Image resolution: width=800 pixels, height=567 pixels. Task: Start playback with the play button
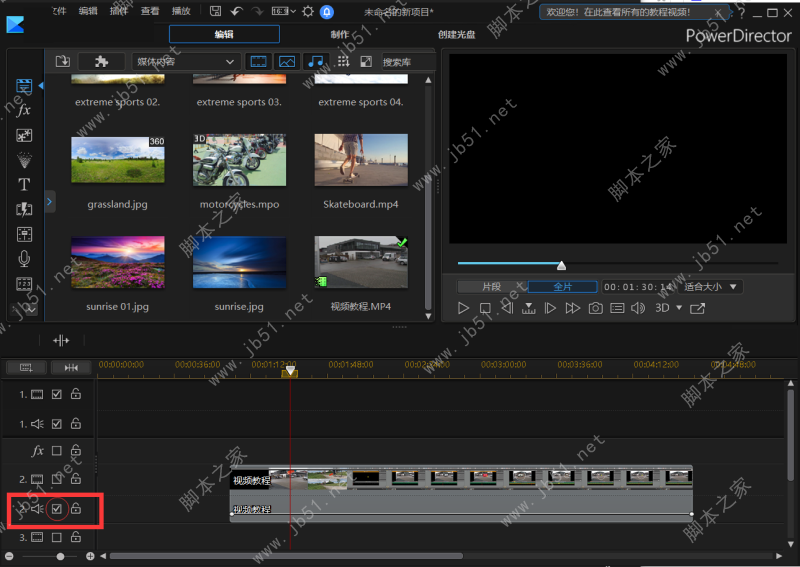pos(463,308)
